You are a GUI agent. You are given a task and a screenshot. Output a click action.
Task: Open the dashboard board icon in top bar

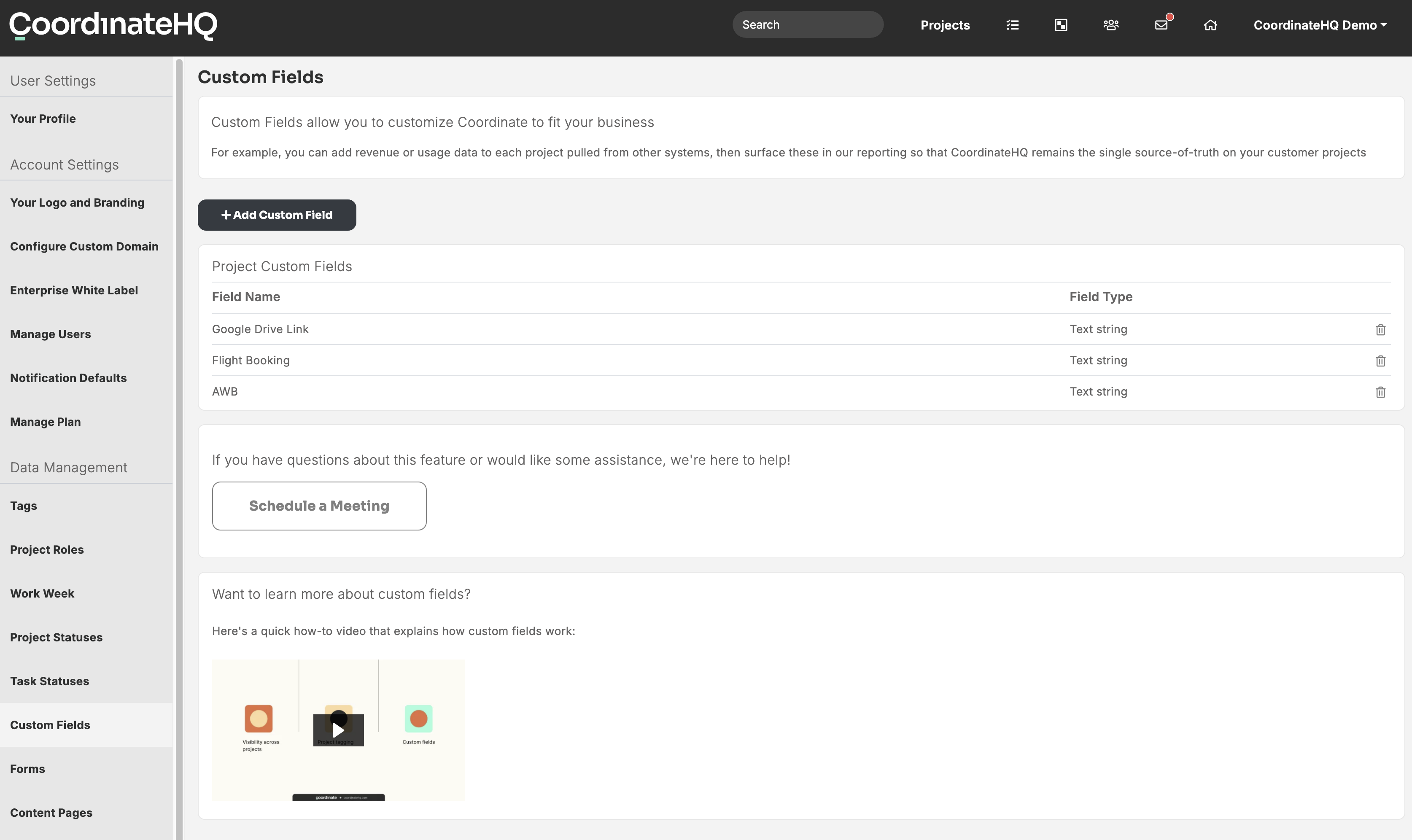pyautogui.click(x=1061, y=25)
